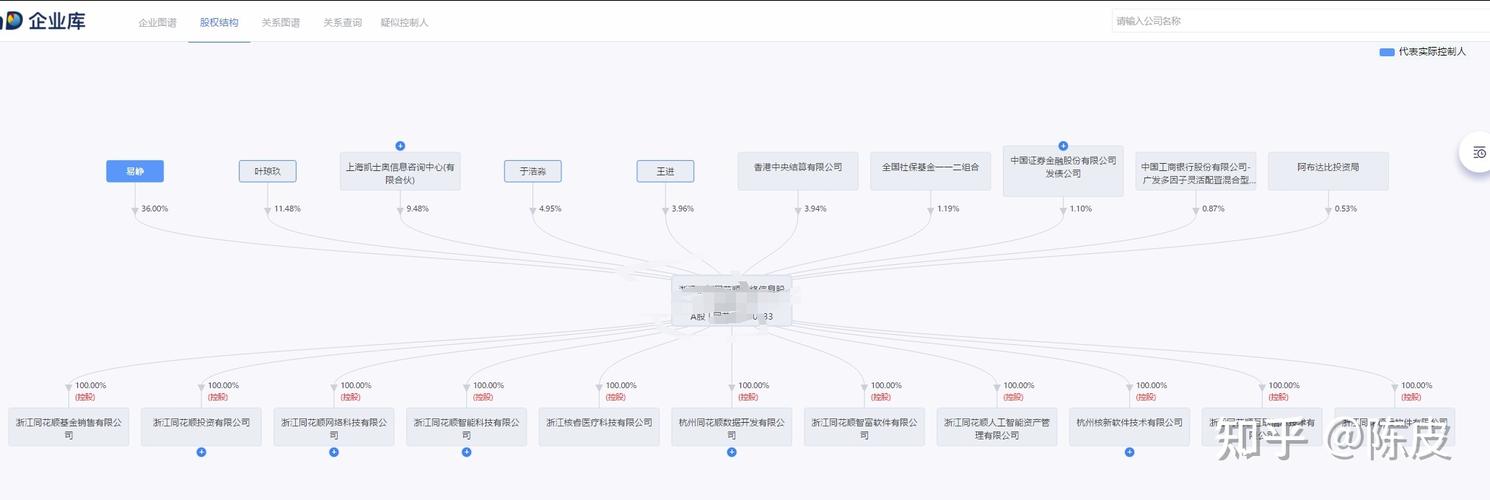Open subsidiary 浙江核睿医疗科技有限公司
Viewport: 1490px width, 500px height.
click(x=599, y=427)
